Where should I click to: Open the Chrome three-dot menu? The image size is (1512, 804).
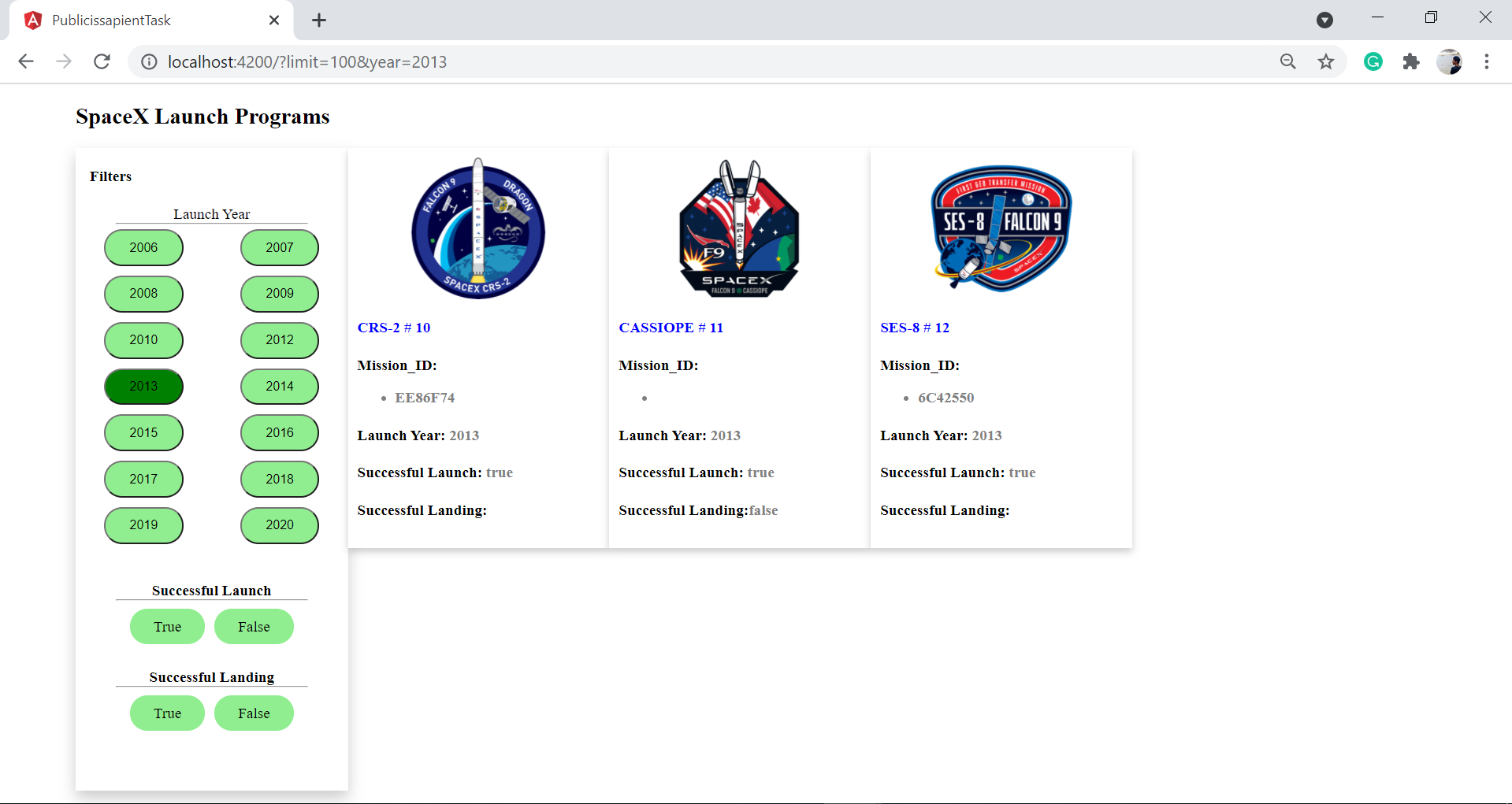point(1487,61)
